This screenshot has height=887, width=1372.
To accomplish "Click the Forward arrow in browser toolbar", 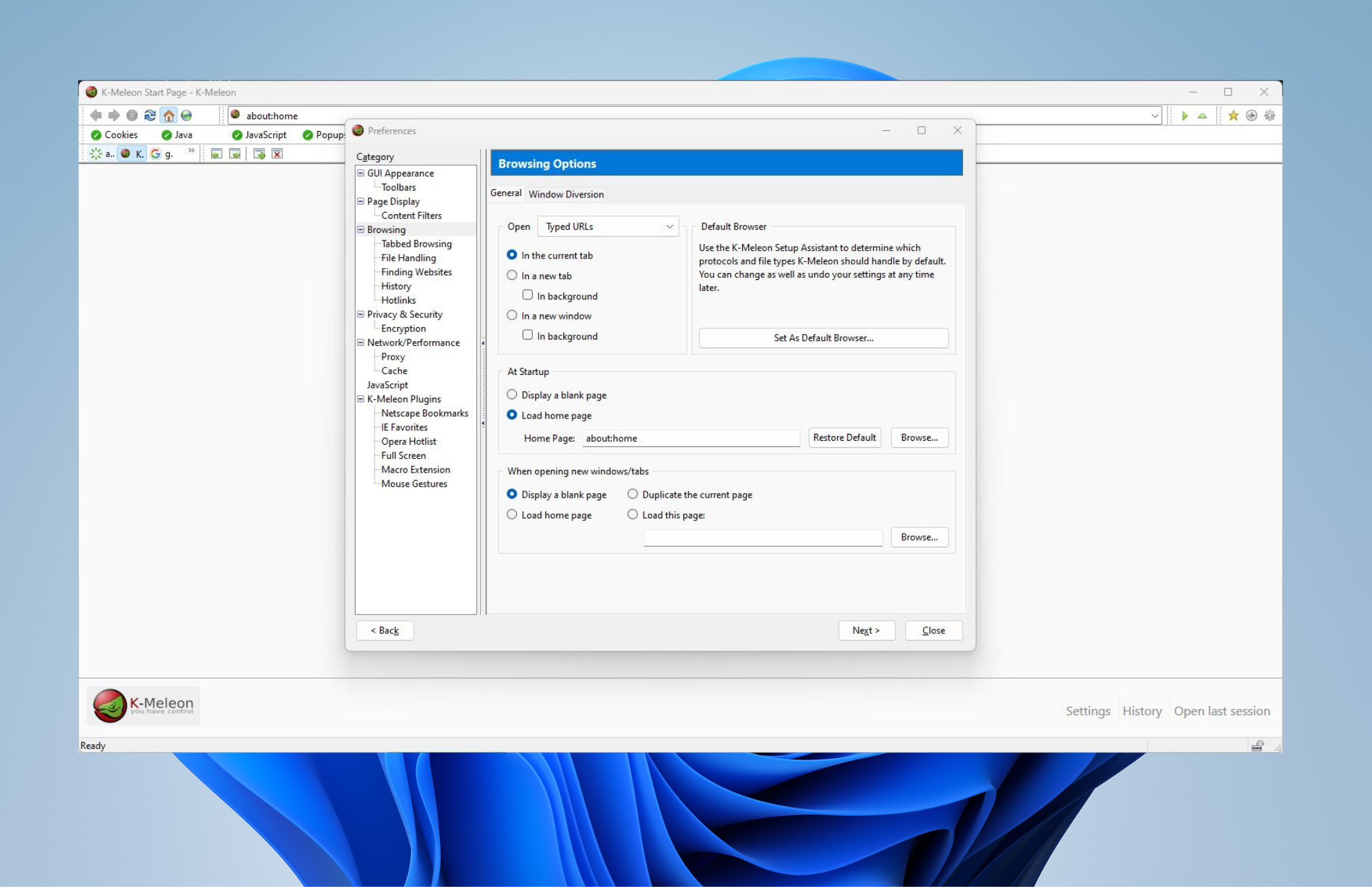I will point(114,116).
